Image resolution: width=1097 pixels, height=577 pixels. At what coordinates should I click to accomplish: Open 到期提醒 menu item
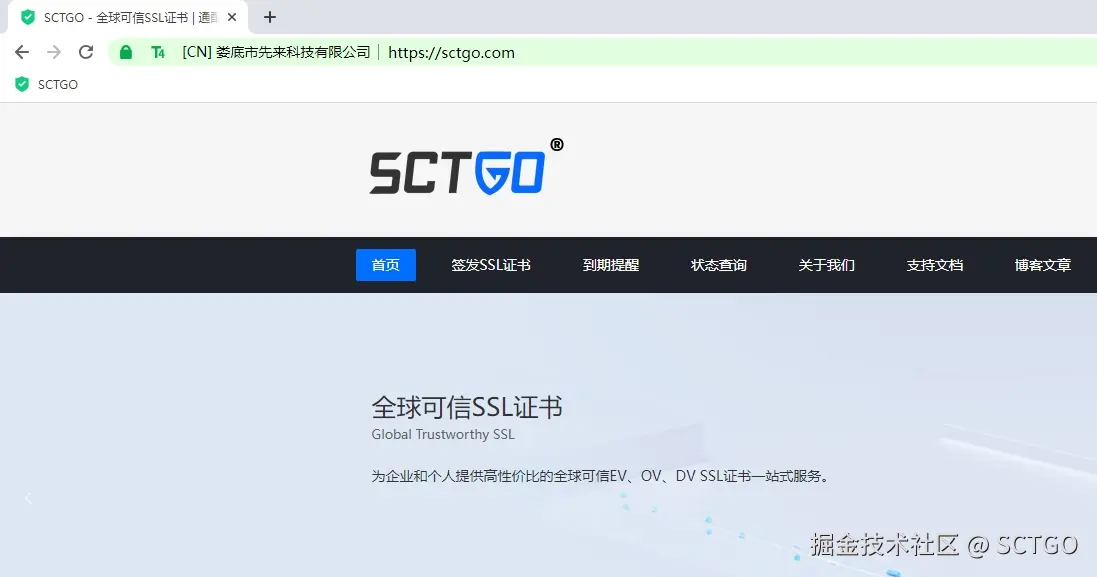point(611,265)
